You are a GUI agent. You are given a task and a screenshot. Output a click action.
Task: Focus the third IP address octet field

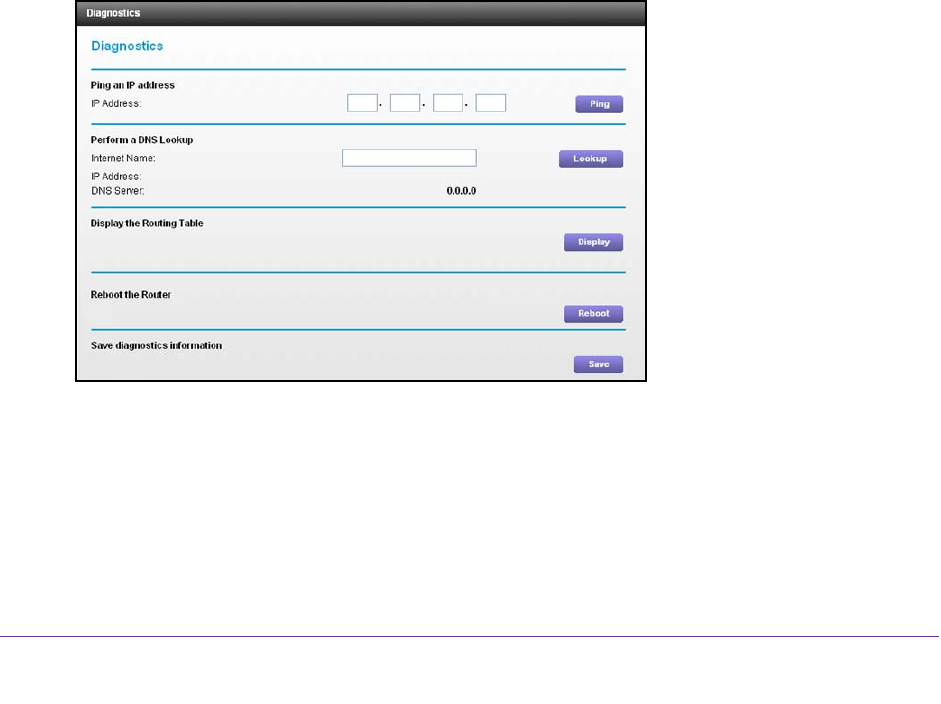(448, 103)
